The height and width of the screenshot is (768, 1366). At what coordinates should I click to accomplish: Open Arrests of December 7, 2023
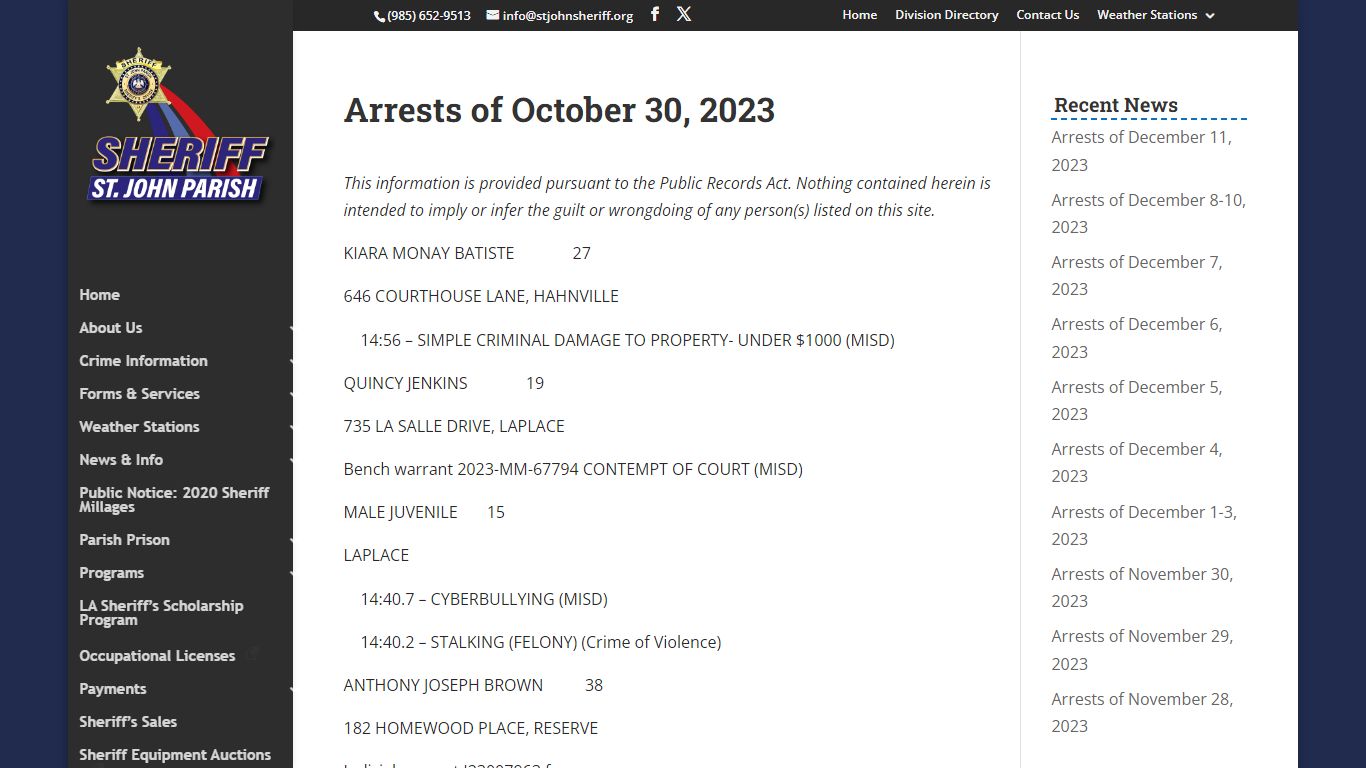(x=1136, y=275)
